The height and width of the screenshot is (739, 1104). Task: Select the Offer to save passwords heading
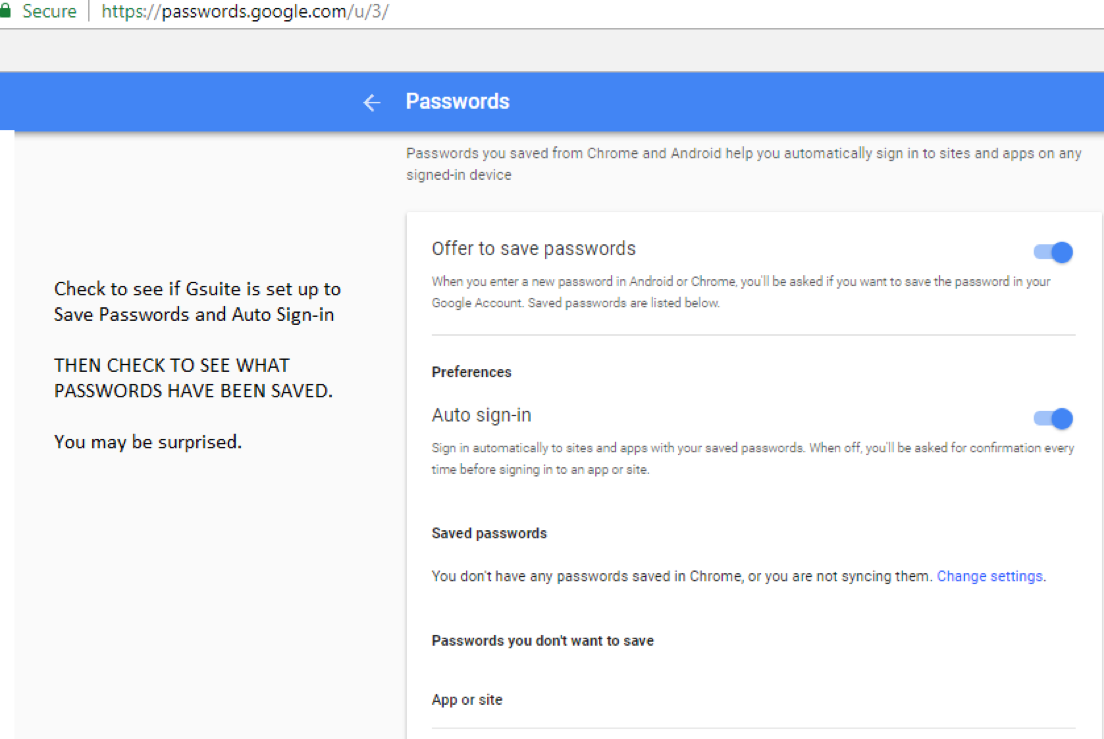click(x=534, y=248)
